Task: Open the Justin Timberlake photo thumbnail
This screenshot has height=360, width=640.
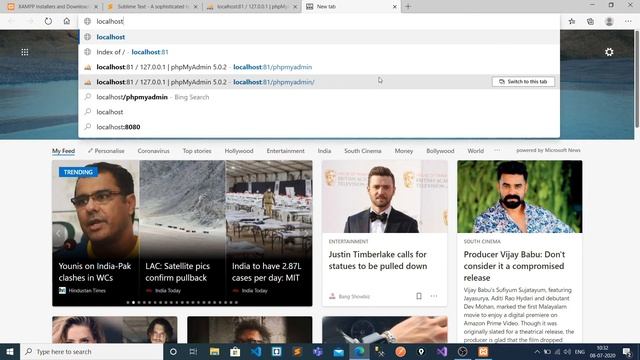Action: pyautogui.click(x=384, y=196)
